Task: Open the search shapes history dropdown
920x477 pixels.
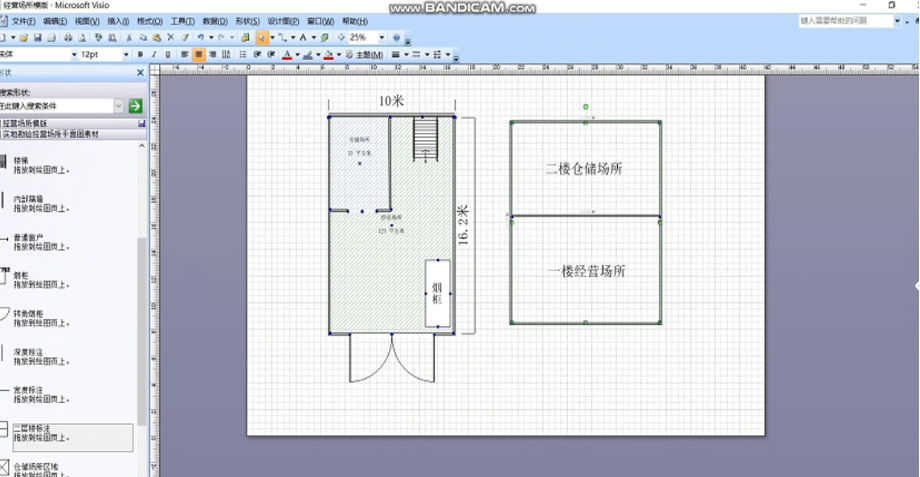Action: pos(119,106)
